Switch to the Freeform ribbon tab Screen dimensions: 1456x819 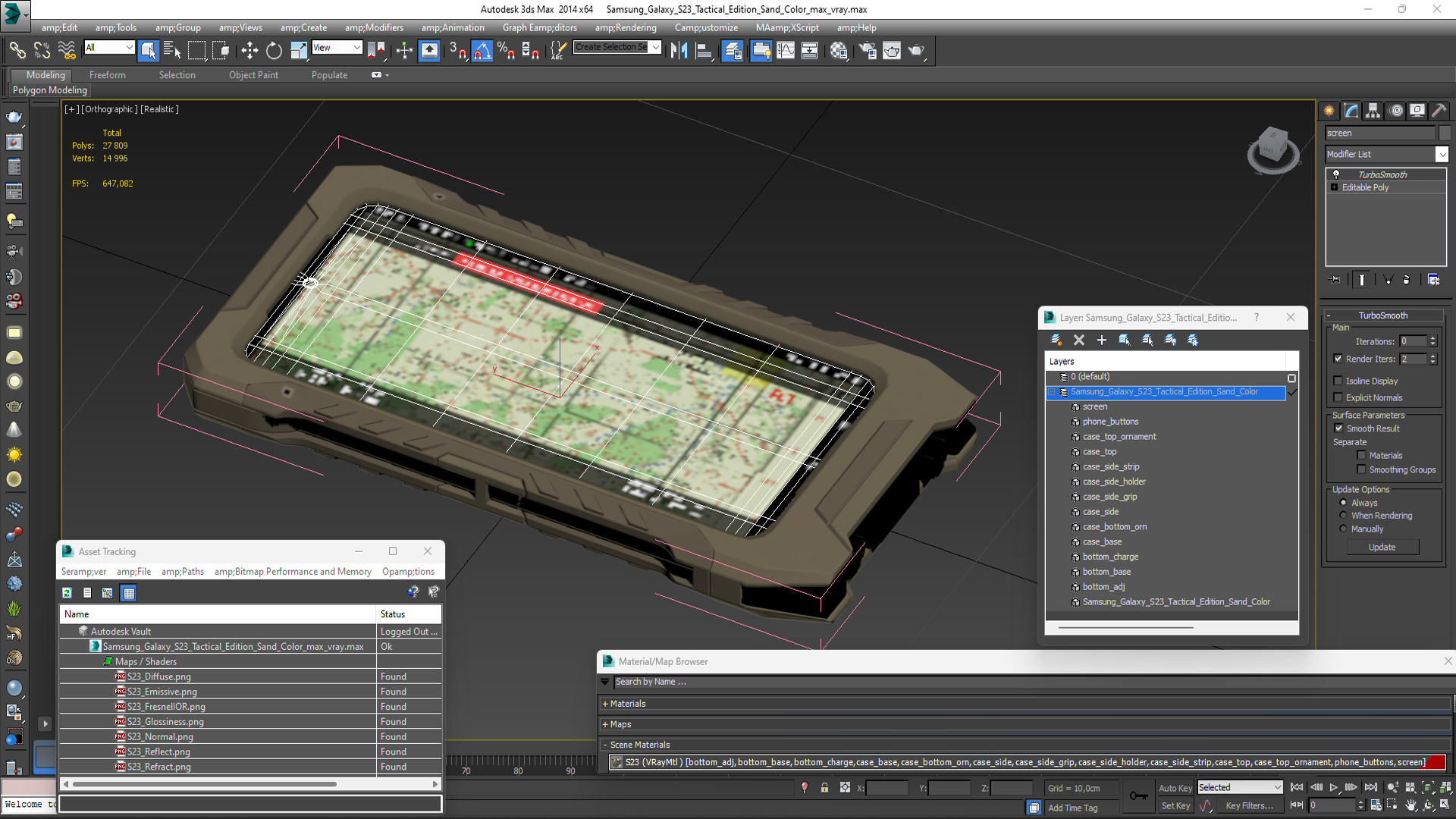108,75
